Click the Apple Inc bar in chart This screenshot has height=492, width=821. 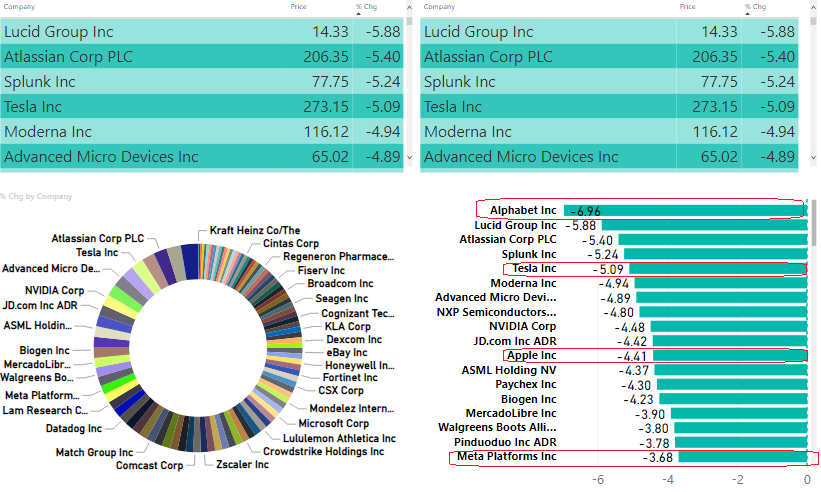click(730, 355)
